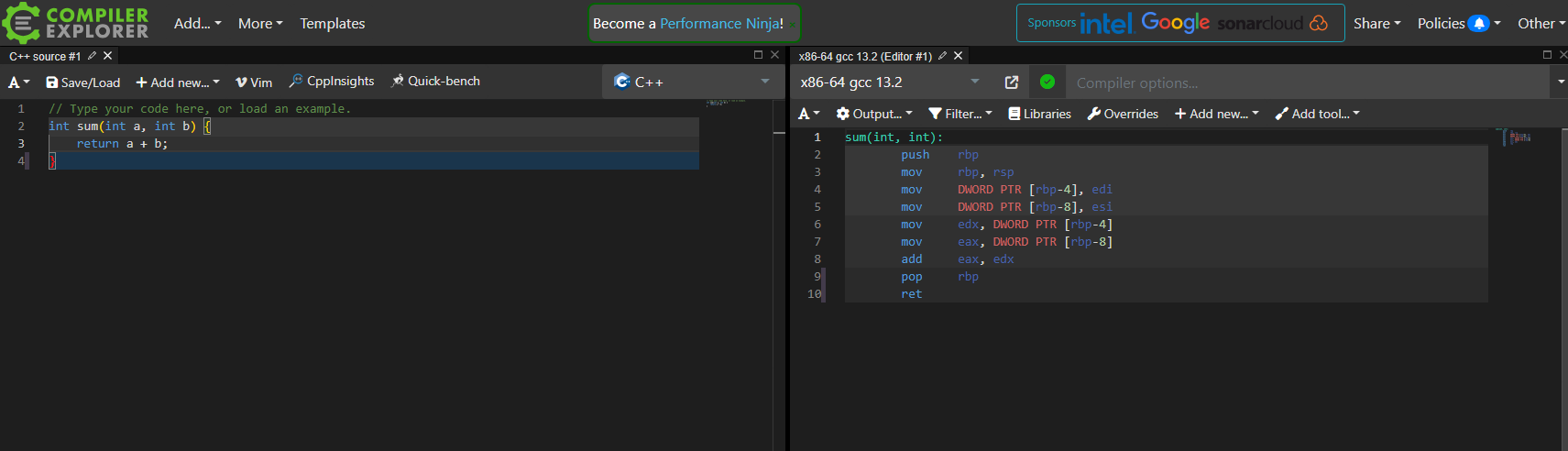Click the 'push rbp' assembly line

click(939, 155)
